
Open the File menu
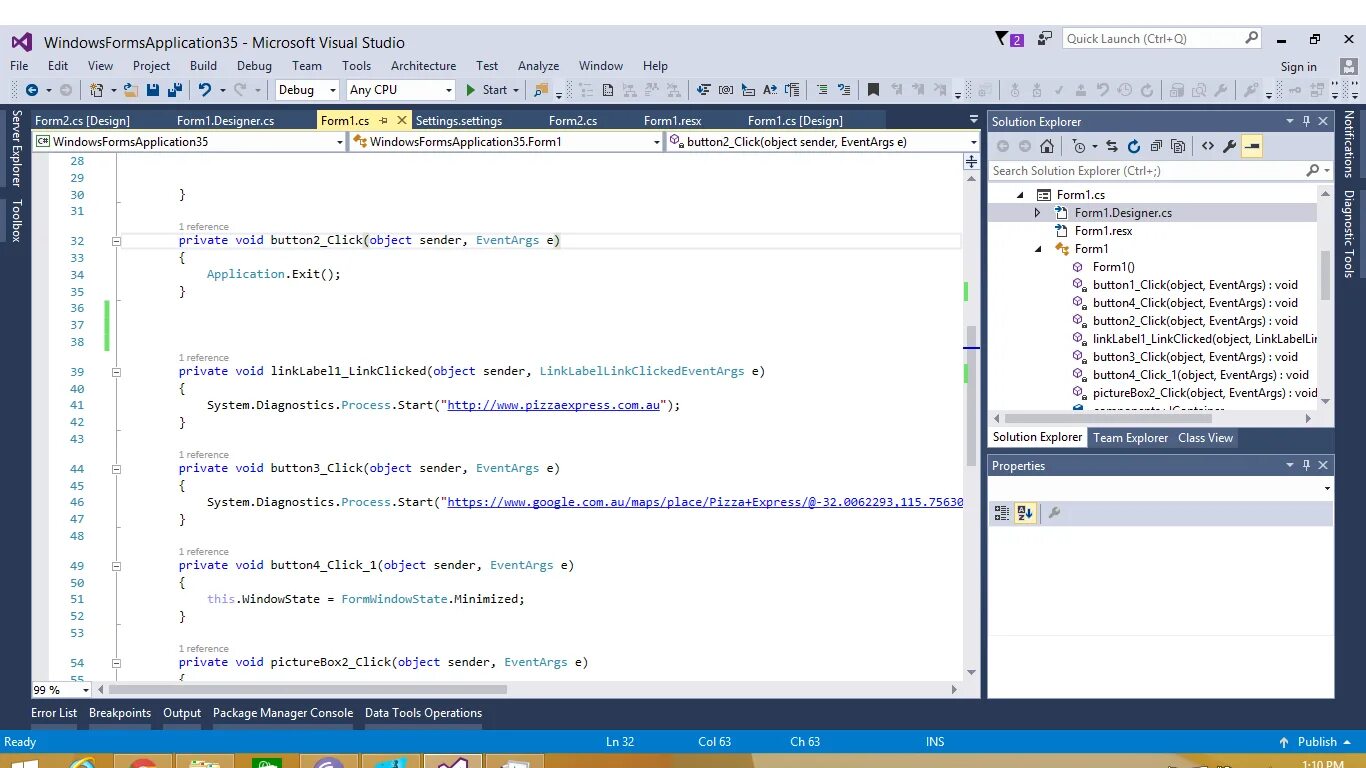(x=19, y=66)
